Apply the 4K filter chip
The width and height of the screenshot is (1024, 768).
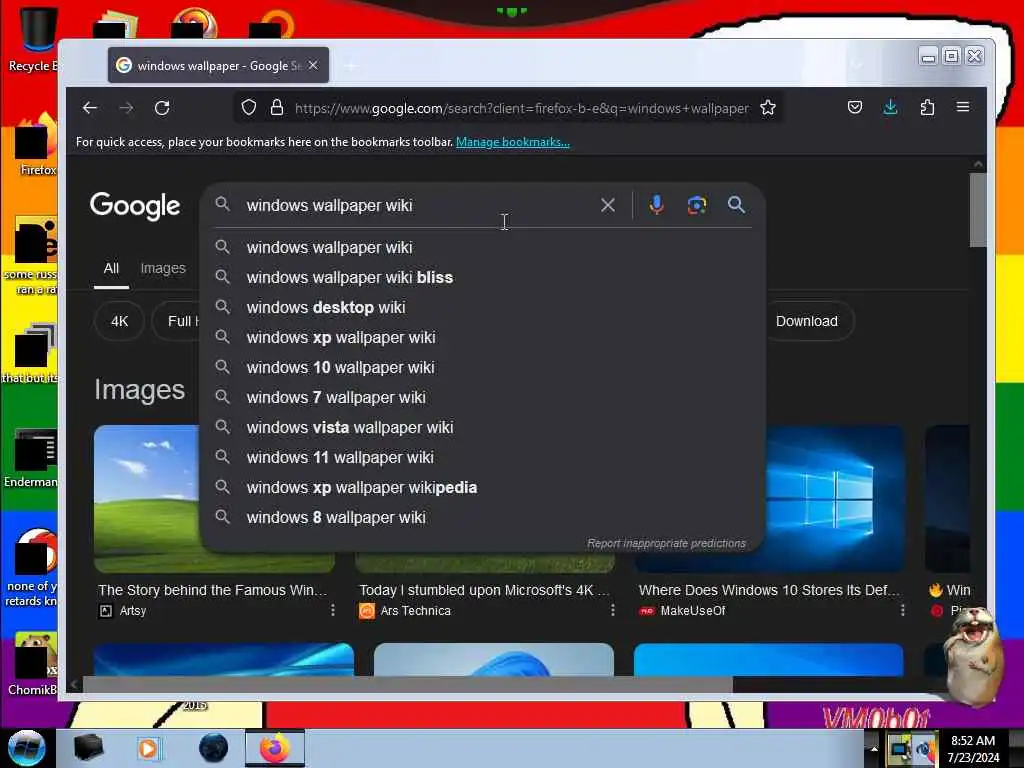tap(120, 321)
